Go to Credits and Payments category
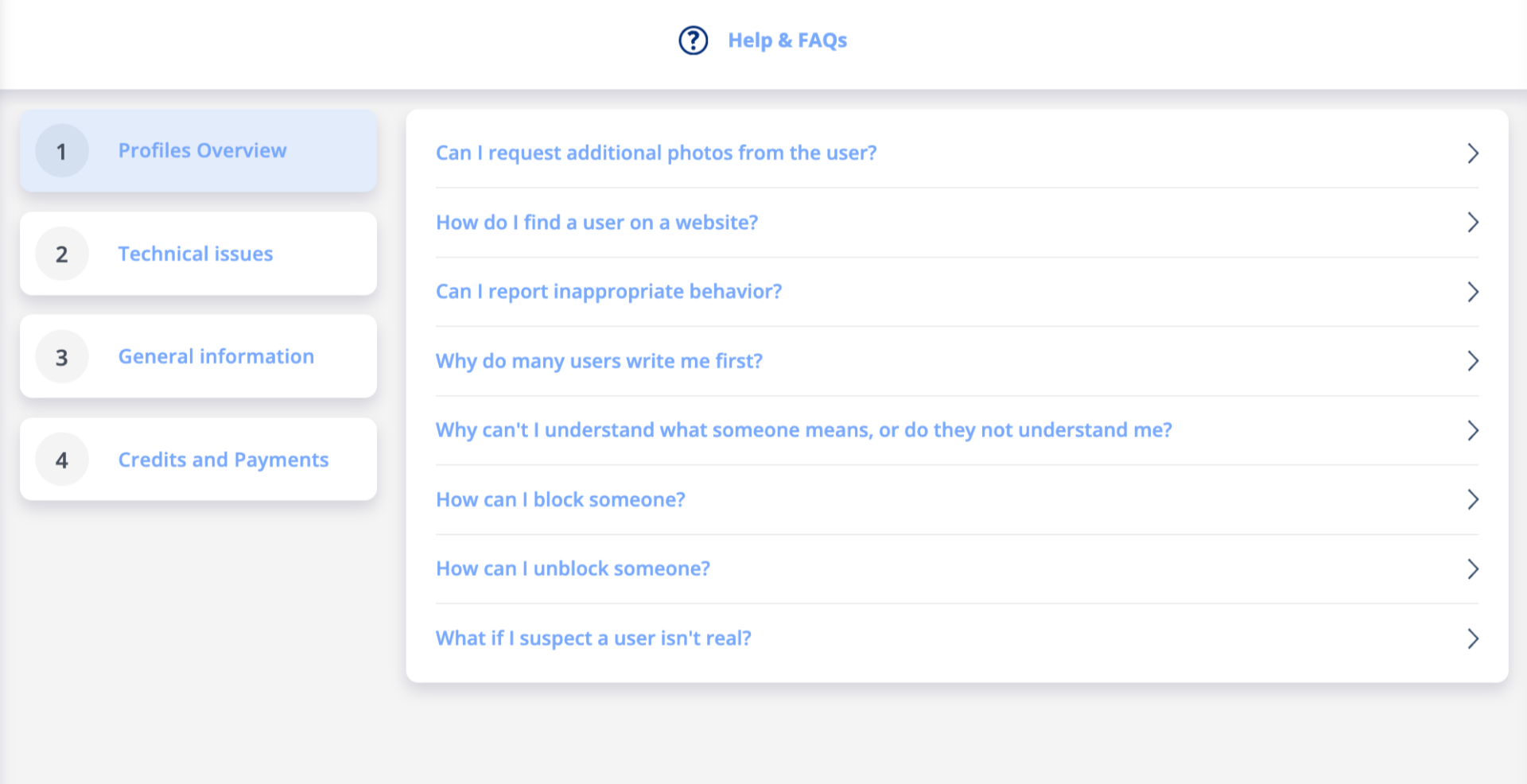This screenshot has width=1527, height=784. pos(223,460)
